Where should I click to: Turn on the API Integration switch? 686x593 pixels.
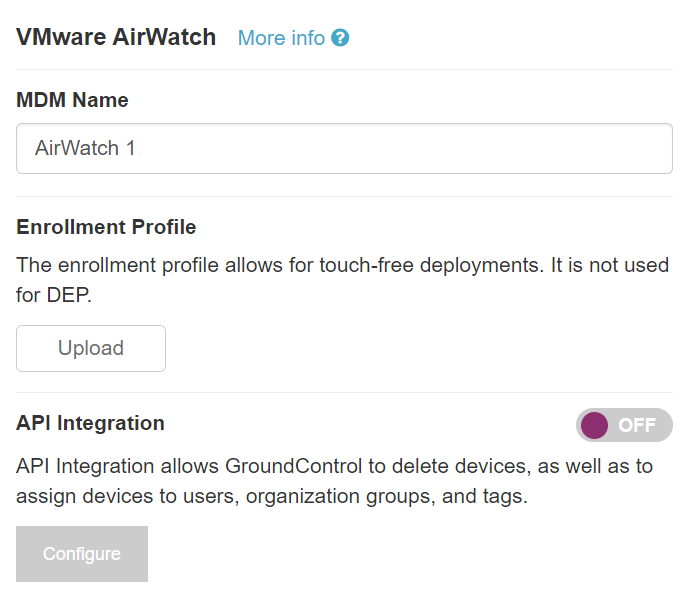624,425
